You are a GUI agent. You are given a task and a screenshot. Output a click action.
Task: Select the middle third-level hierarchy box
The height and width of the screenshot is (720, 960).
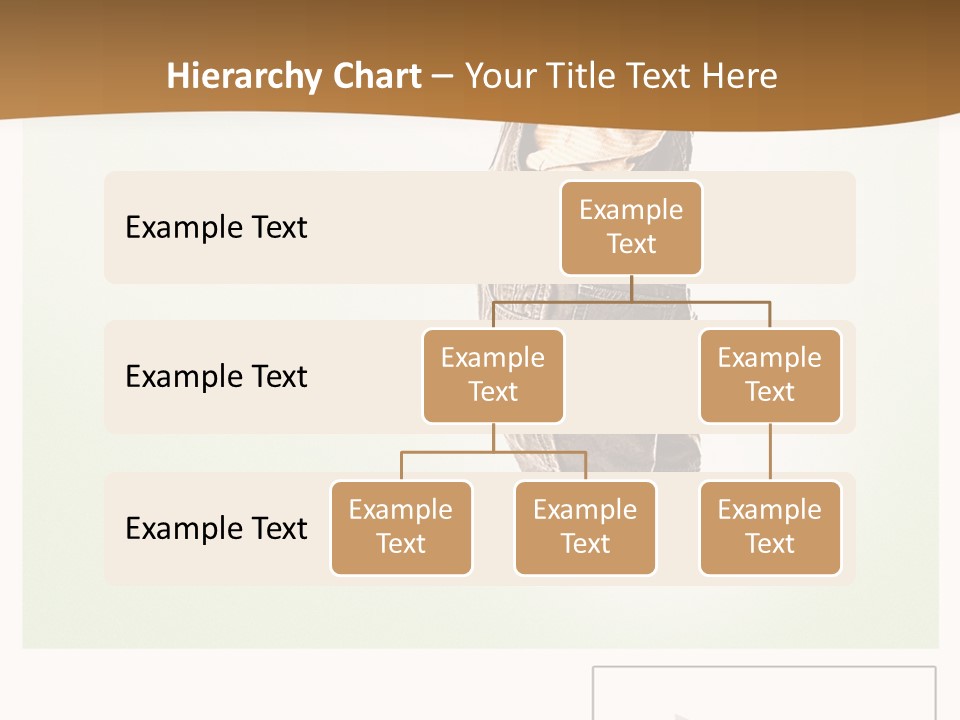585,528
